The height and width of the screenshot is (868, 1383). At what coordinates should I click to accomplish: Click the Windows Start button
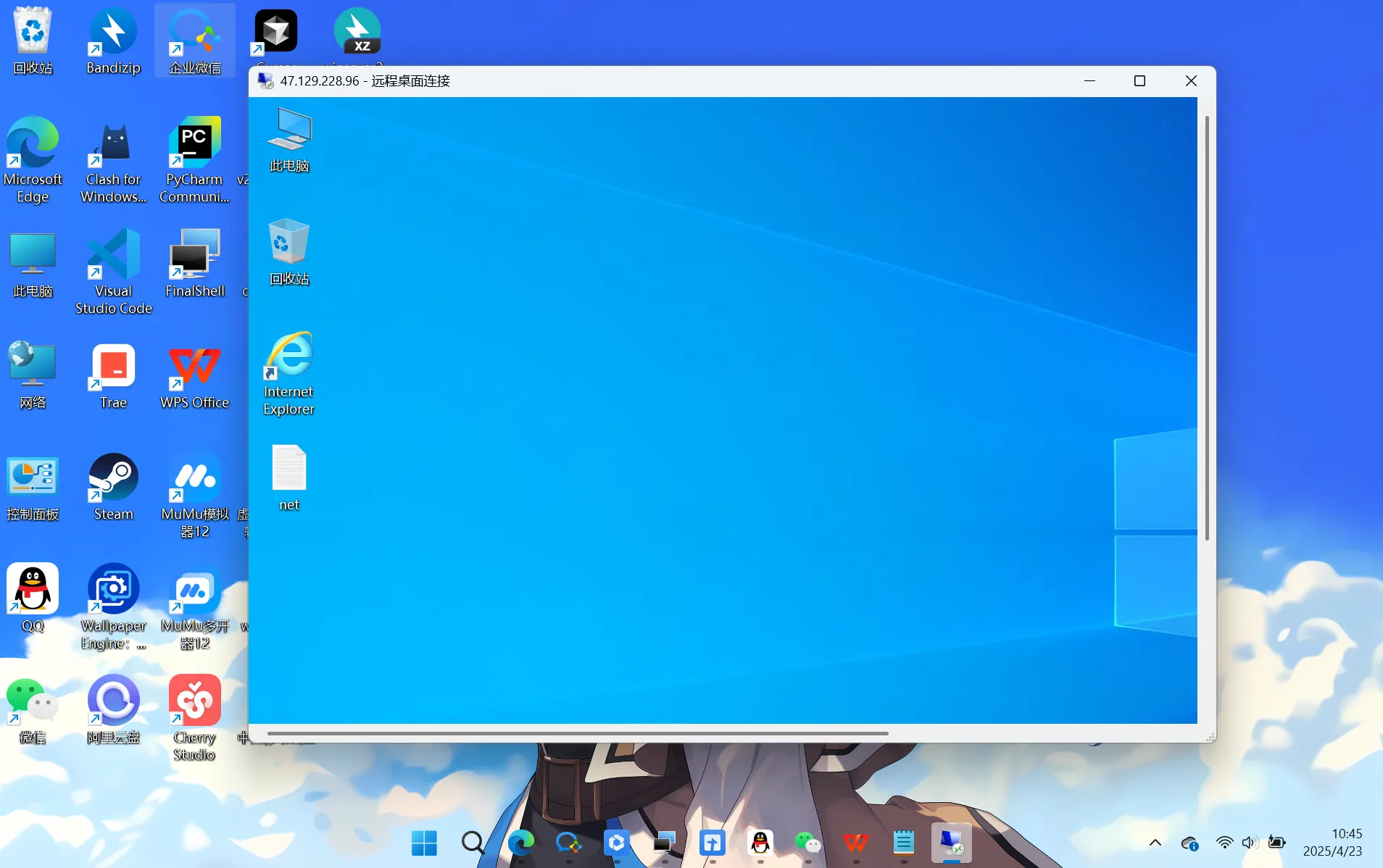point(424,843)
